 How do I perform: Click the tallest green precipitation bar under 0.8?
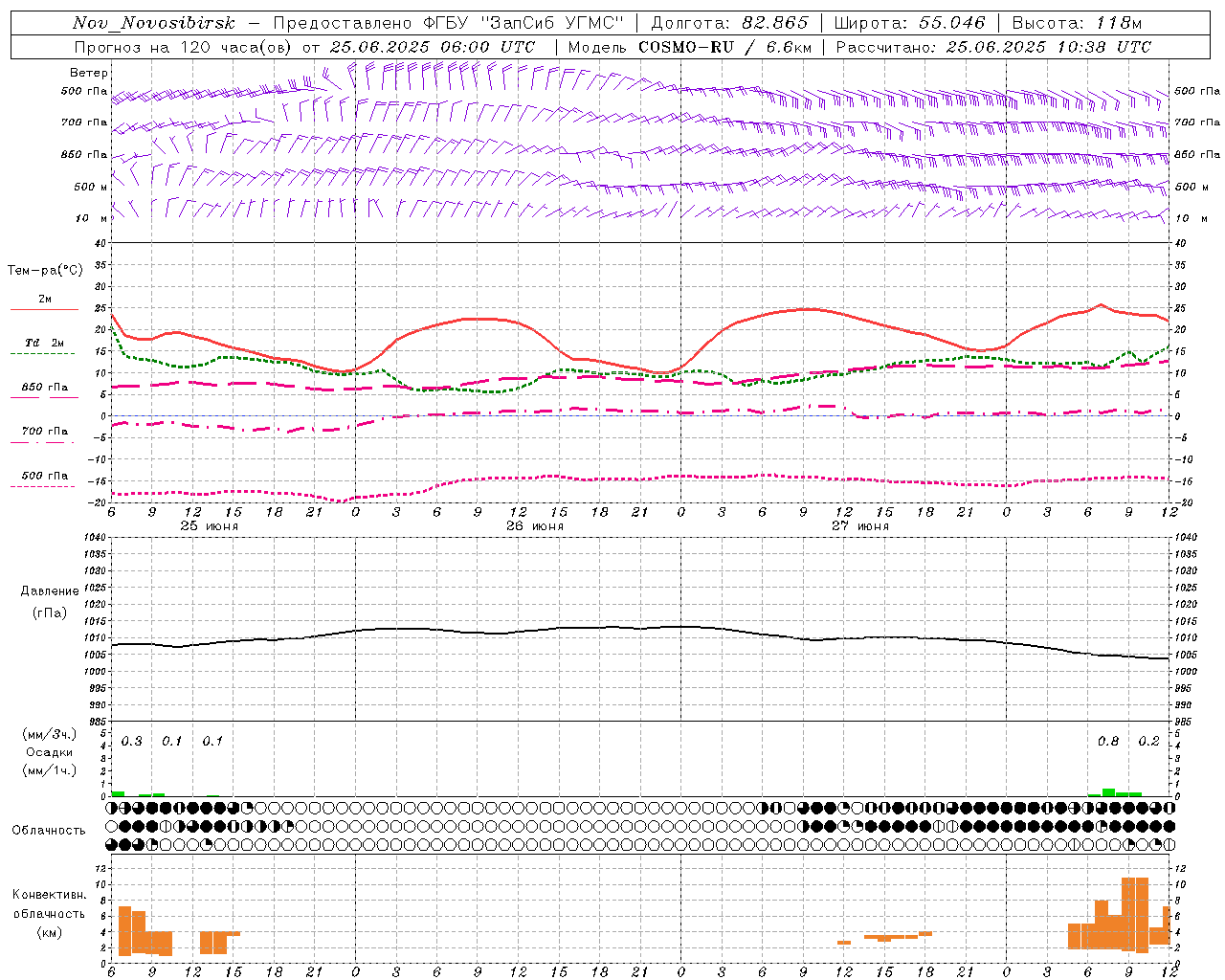click(1108, 791)
